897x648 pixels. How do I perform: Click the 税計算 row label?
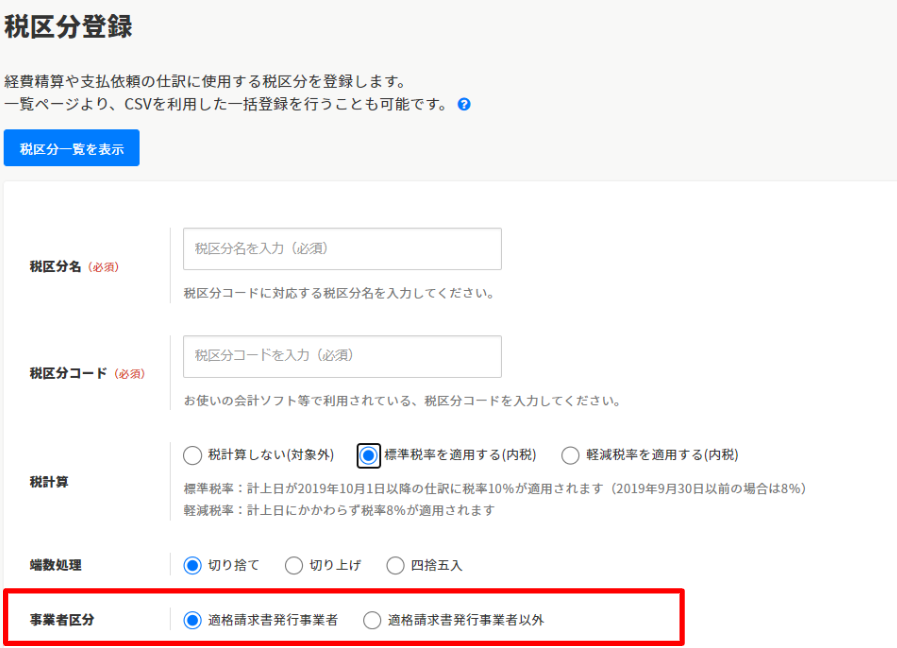(49, 482)
